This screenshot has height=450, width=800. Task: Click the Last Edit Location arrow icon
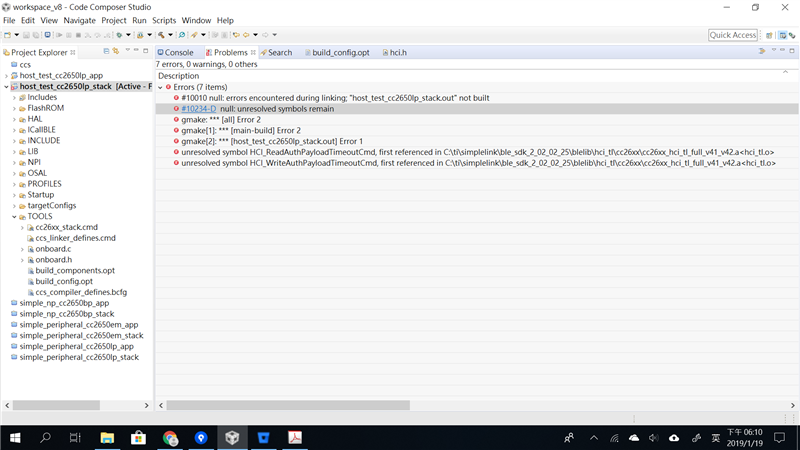pyautogui.click(x=236, y=35)
